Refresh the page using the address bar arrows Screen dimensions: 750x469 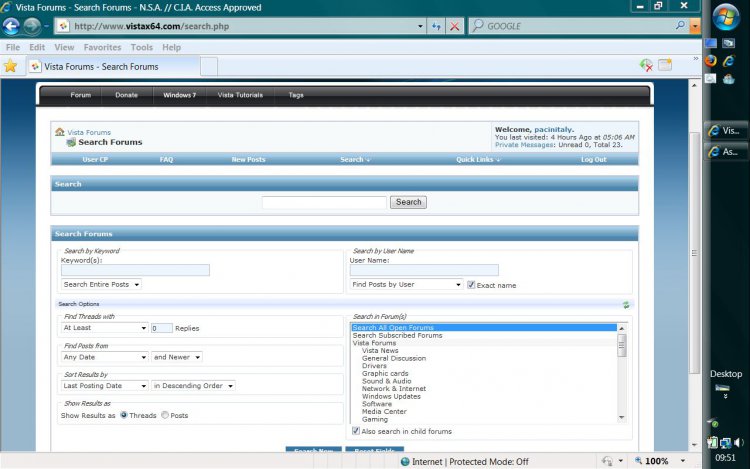(x=436, y=26)
